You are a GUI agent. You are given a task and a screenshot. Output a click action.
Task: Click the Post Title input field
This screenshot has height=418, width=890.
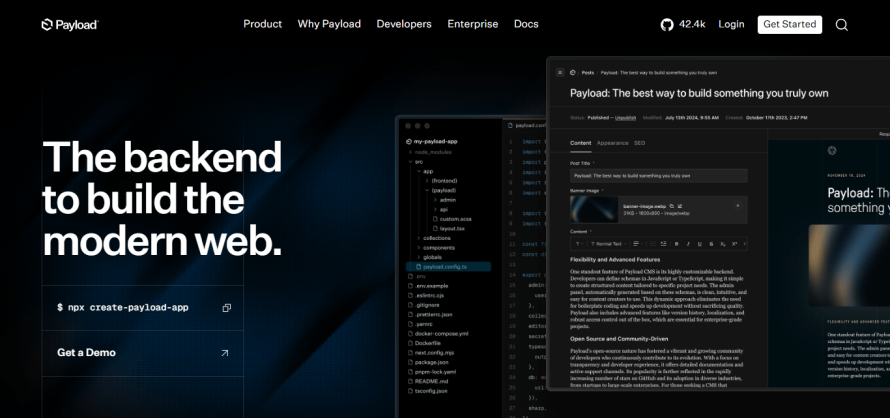click(658, 175)
